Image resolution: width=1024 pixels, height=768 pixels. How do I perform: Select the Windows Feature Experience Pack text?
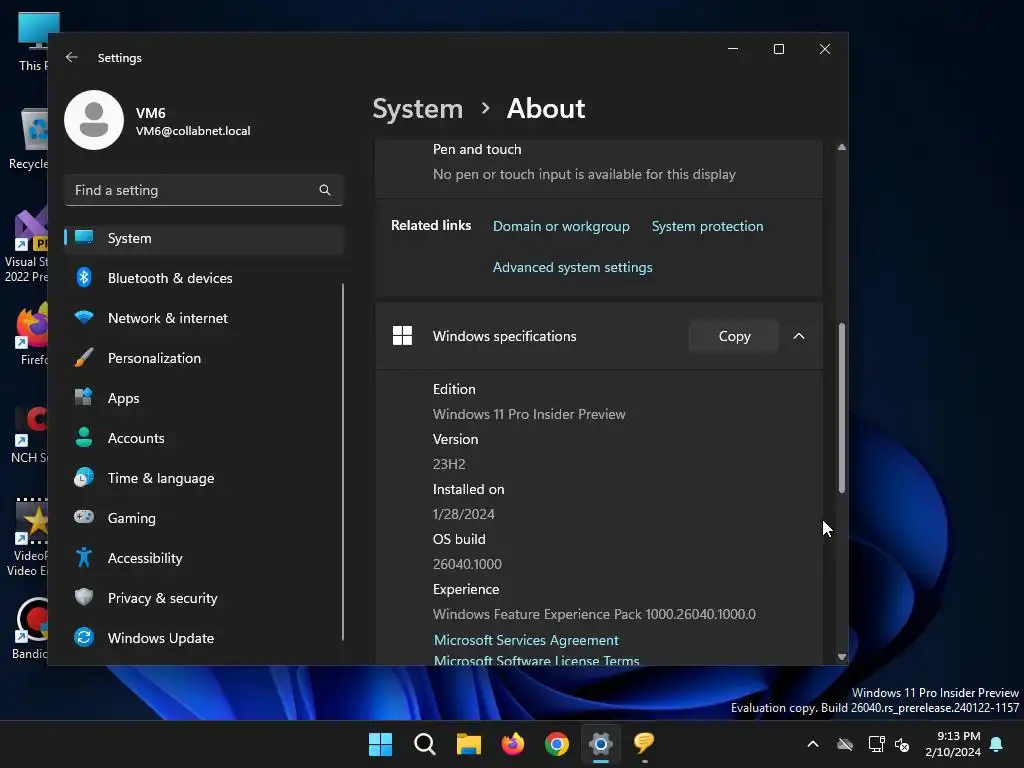tap(594, 615)
